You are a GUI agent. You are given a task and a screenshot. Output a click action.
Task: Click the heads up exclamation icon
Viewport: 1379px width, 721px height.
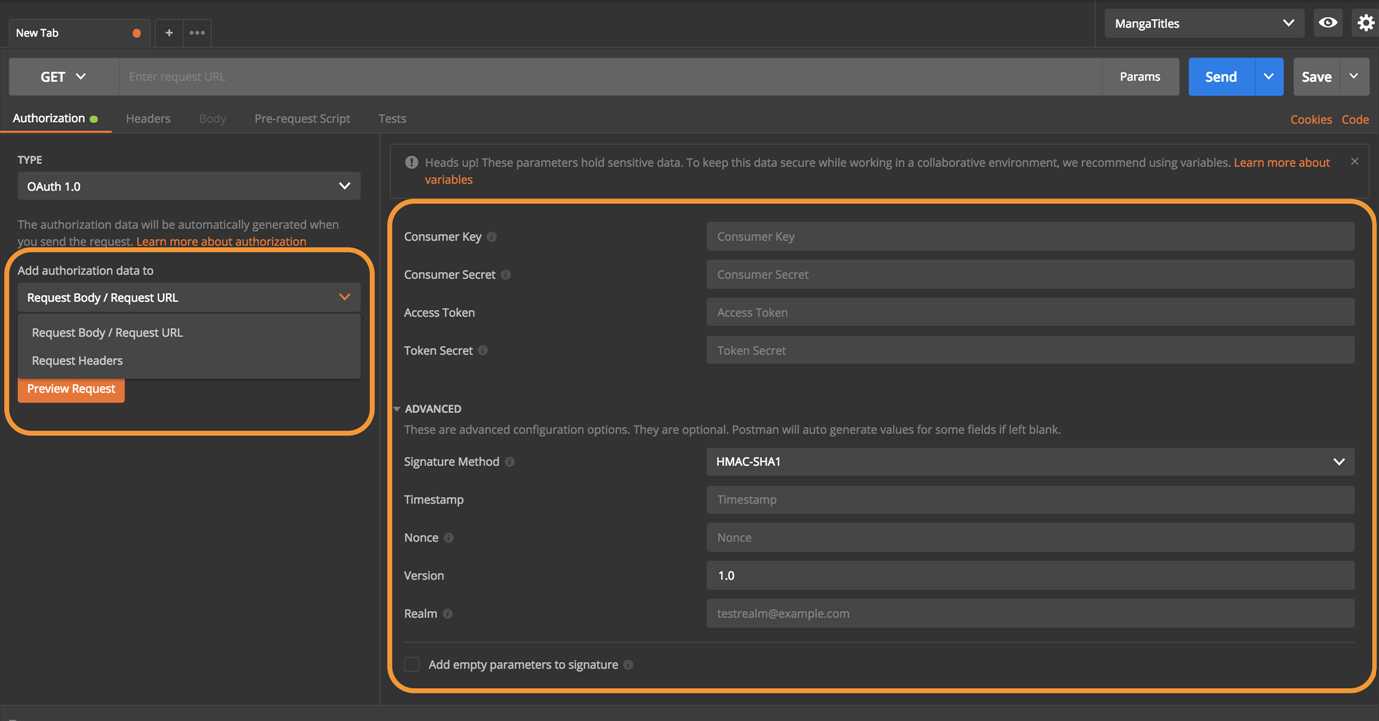coord(411,163)
